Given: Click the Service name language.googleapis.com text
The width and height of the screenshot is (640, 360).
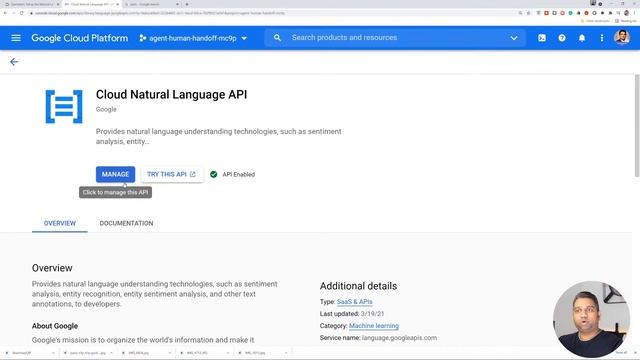Looking at the screenshot, I should pyautogui.click(x=378, y=338).
